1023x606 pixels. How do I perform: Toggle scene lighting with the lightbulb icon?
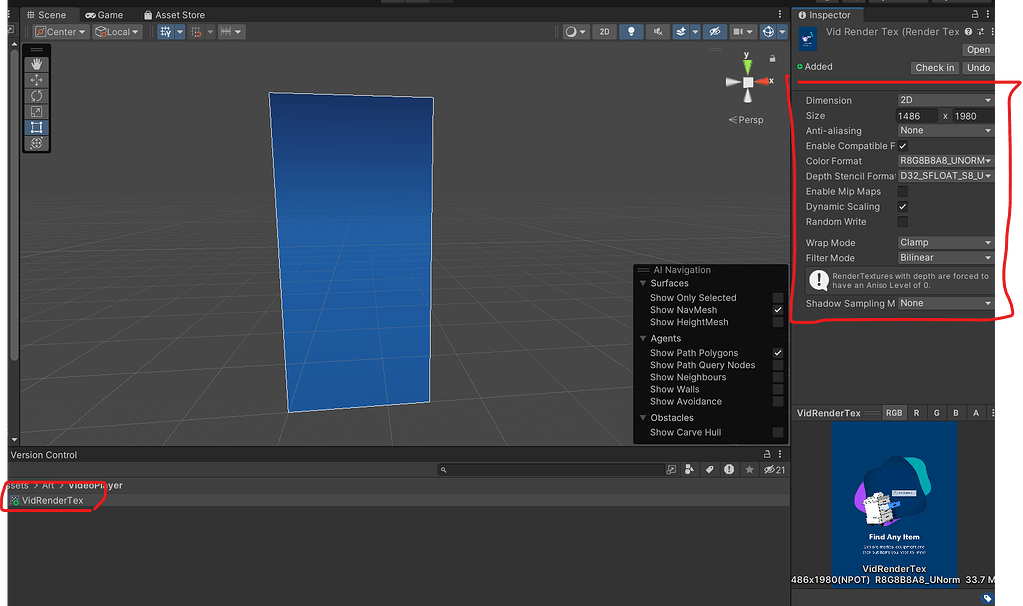click(631, 31)
